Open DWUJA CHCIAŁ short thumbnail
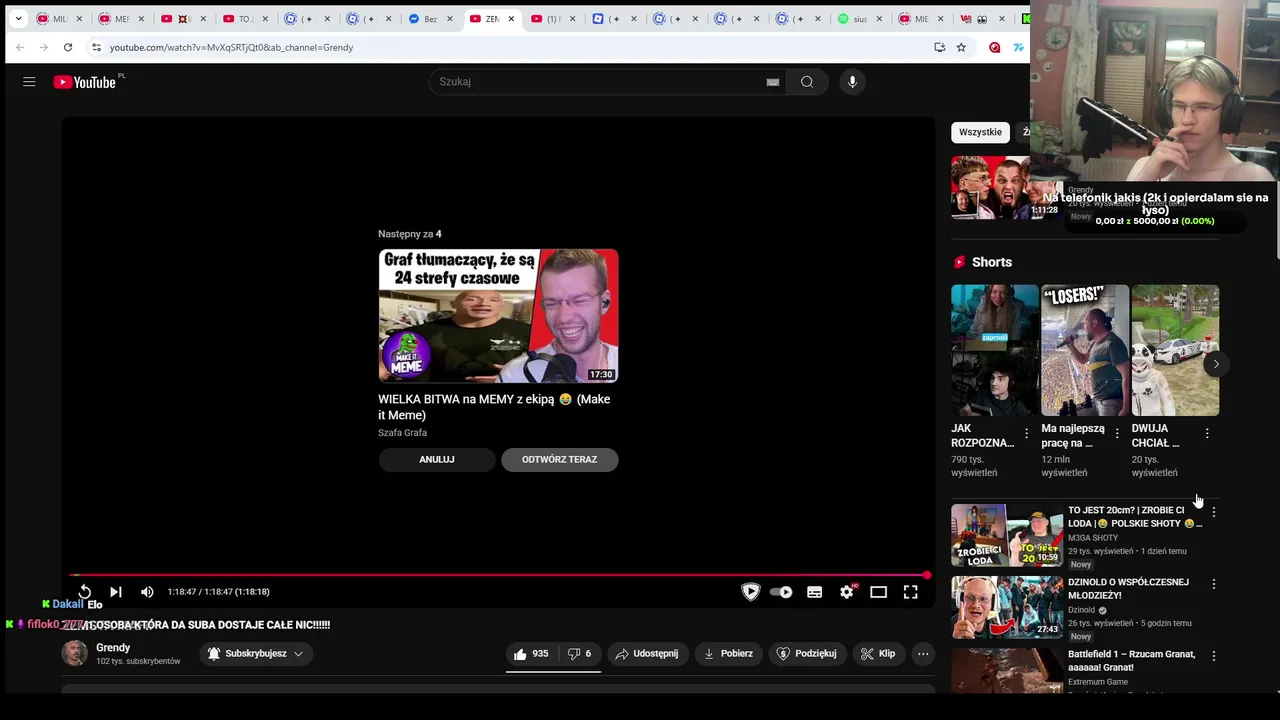 pyautogui.click(x=1175, y=350)
